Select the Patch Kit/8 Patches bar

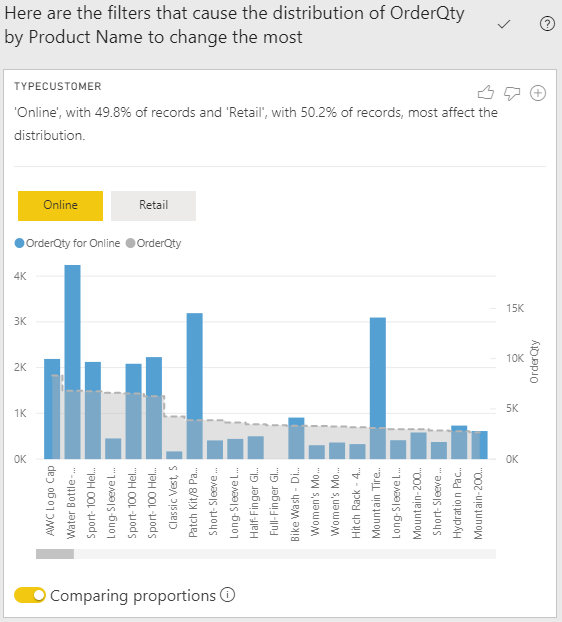pyautogui.click(x=195, y=386)
